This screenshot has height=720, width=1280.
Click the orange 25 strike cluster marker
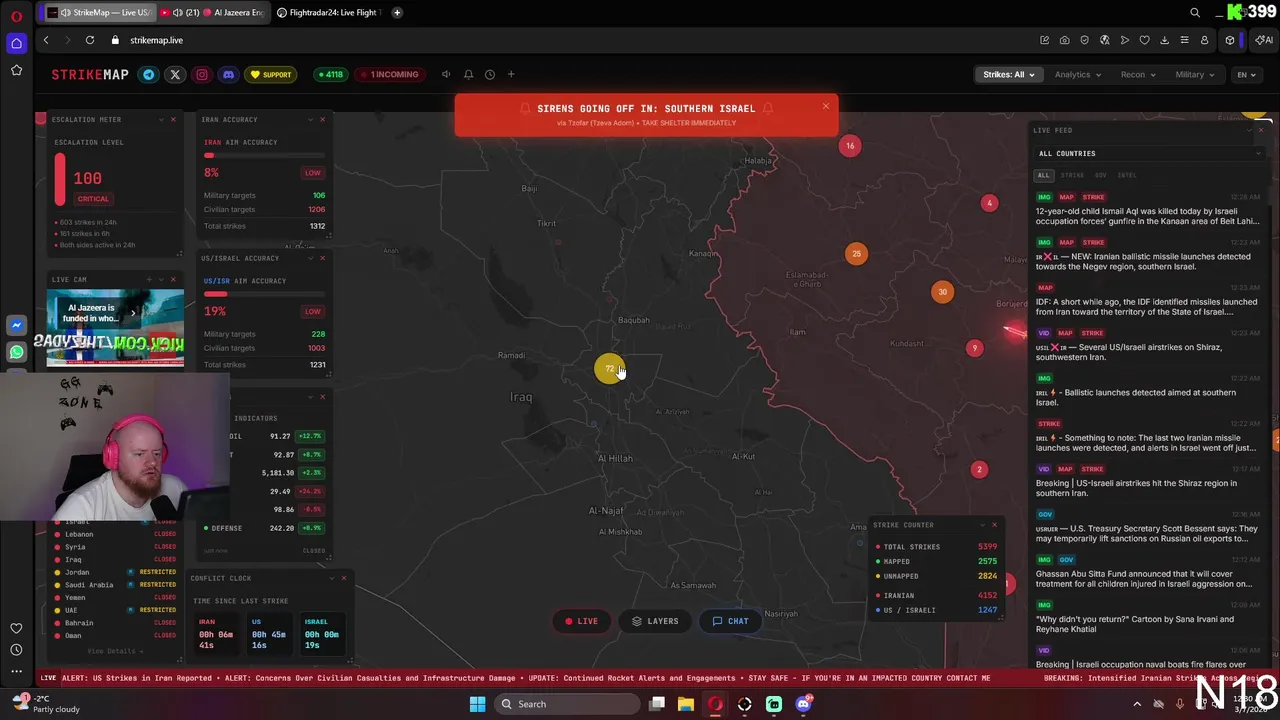pyautogui.click(x=856, y=254)
